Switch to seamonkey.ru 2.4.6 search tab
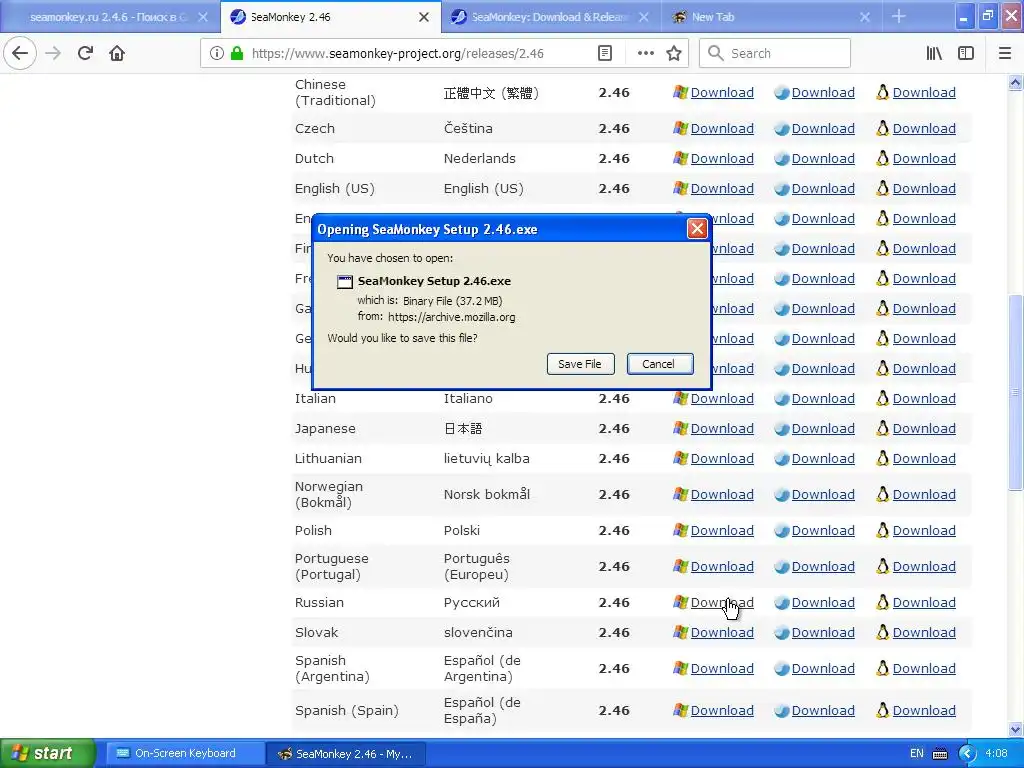1024x768 pixels. coord(109,17)
